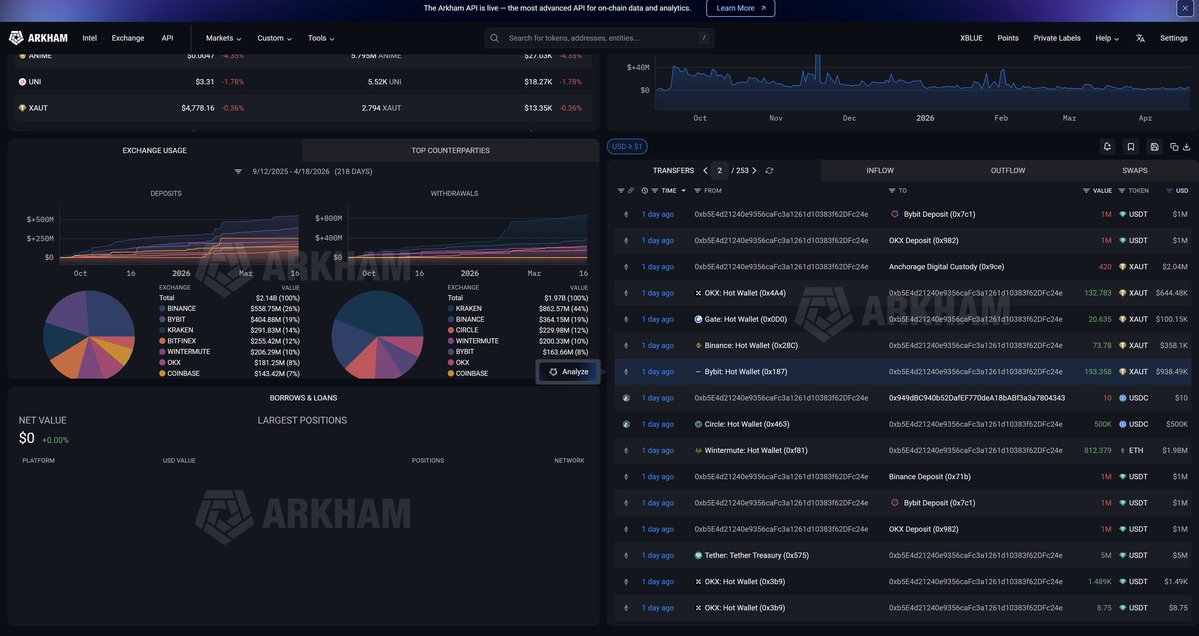Viewport: 1199px width, 636px height.
Task: Open the Intel nav link
Action: click(x=89, y=38)
